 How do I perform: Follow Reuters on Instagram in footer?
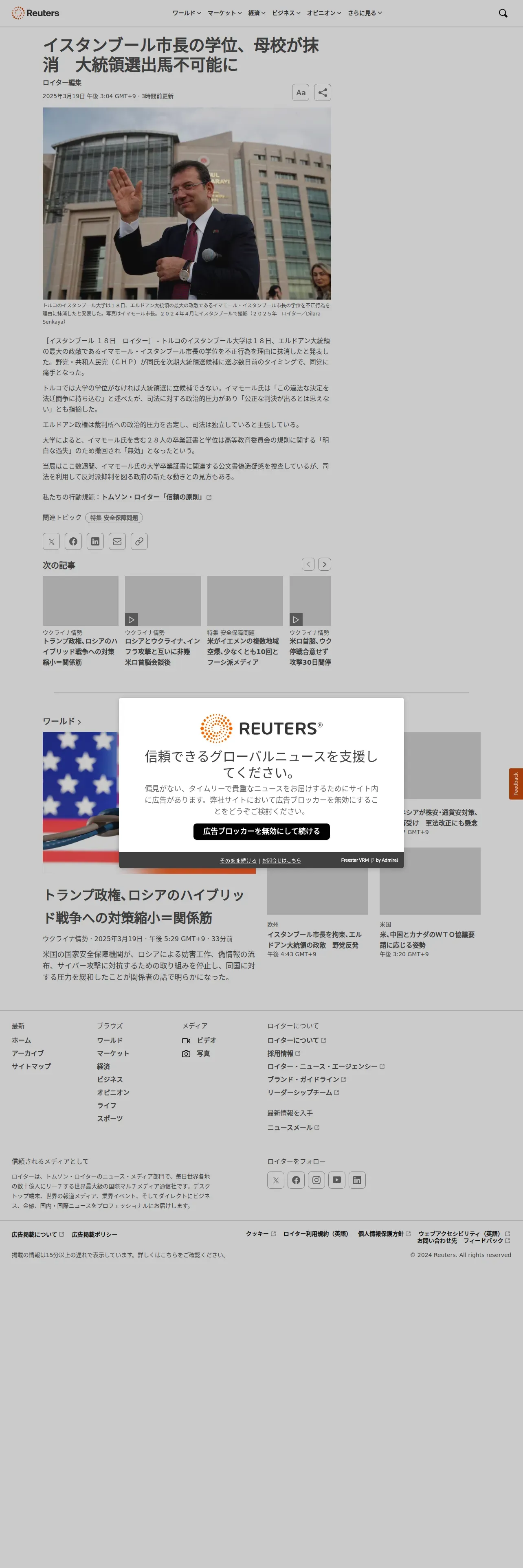click(316, 1180)
